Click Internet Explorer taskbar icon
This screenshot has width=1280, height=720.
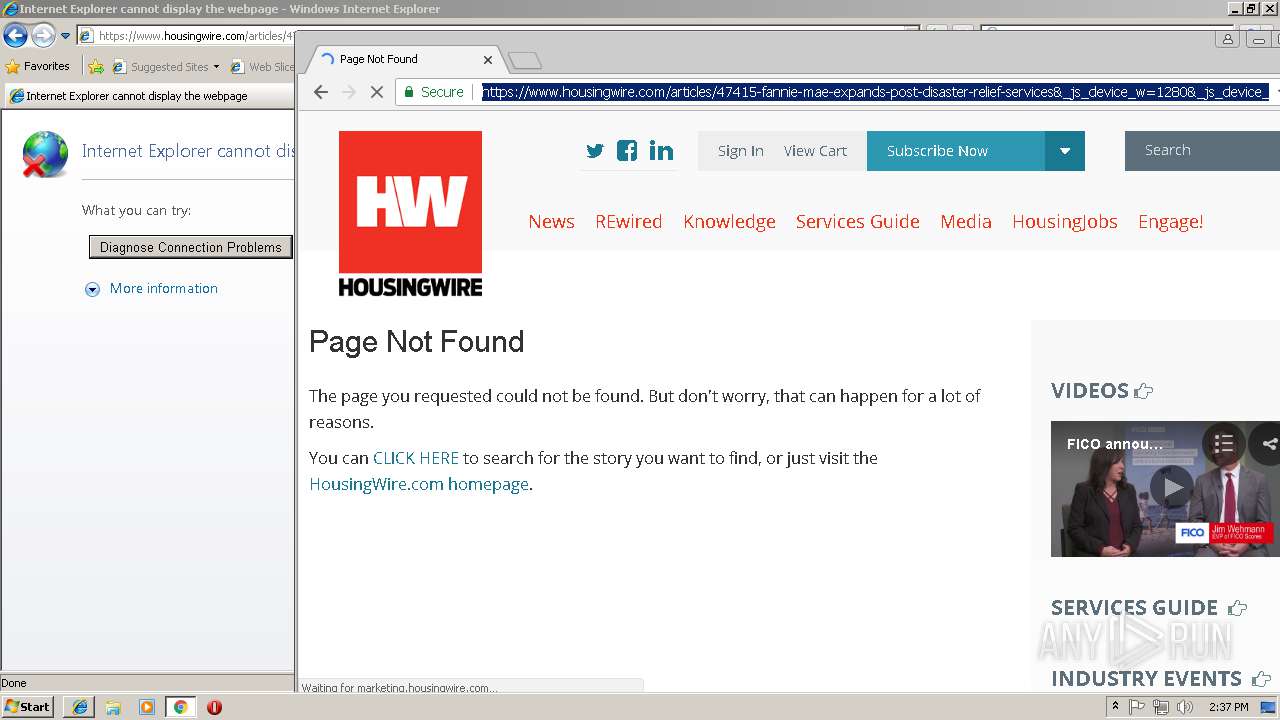pyautogui.click(x=79, y=707)
